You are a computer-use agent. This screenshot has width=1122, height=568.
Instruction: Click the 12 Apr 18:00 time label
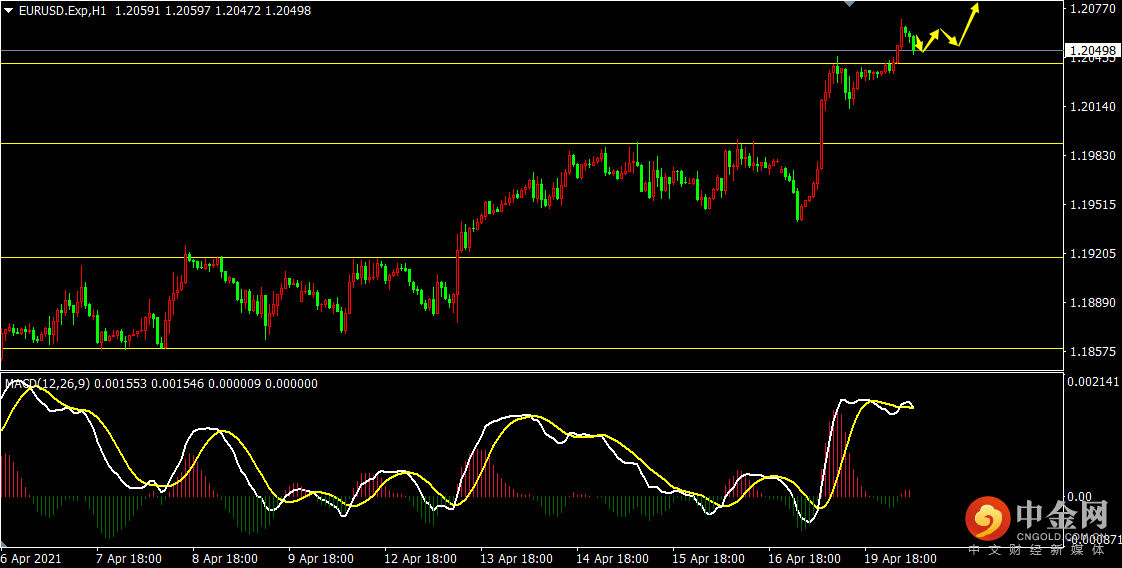coord(420,558)
